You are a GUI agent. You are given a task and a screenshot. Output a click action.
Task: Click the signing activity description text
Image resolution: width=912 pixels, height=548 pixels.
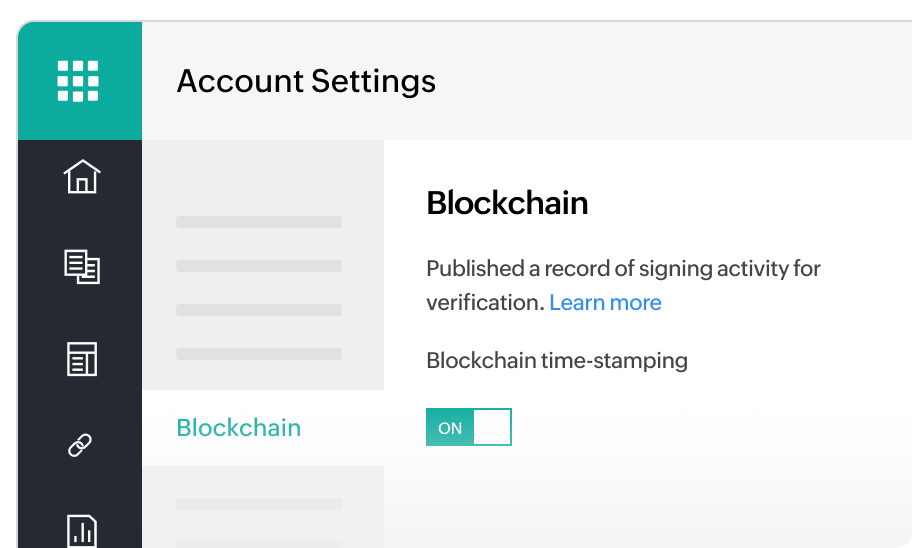[623, 286]
